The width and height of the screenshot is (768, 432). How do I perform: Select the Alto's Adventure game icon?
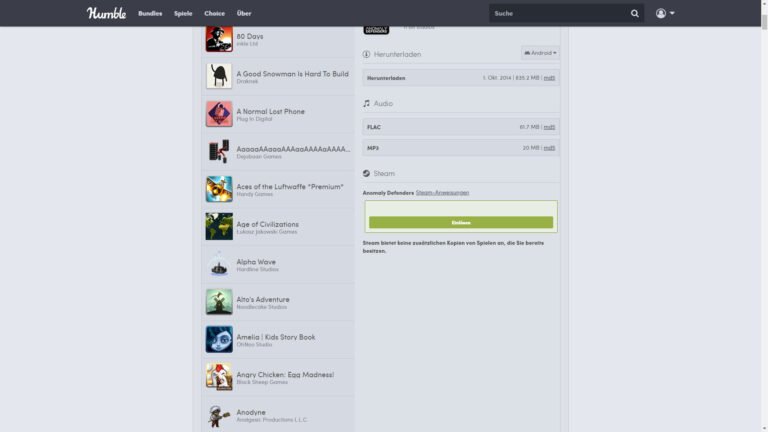(219, 302)
